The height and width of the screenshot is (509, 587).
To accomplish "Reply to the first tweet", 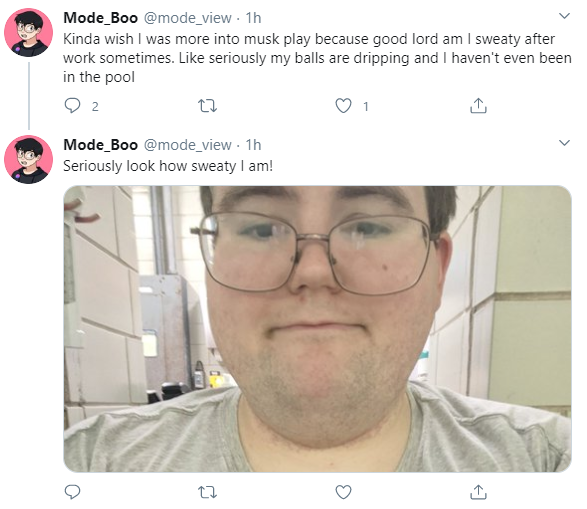I will tap(72, 106).
